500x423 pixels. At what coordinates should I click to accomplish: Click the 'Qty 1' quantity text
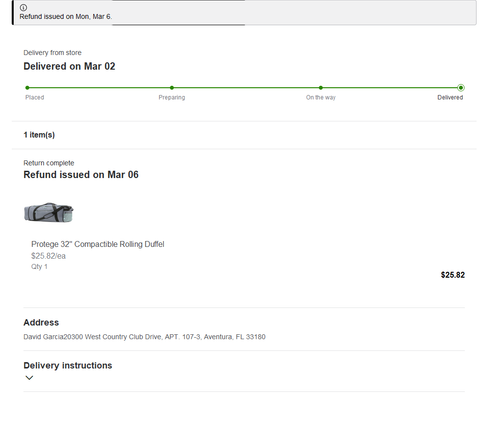tap(39, 267)
